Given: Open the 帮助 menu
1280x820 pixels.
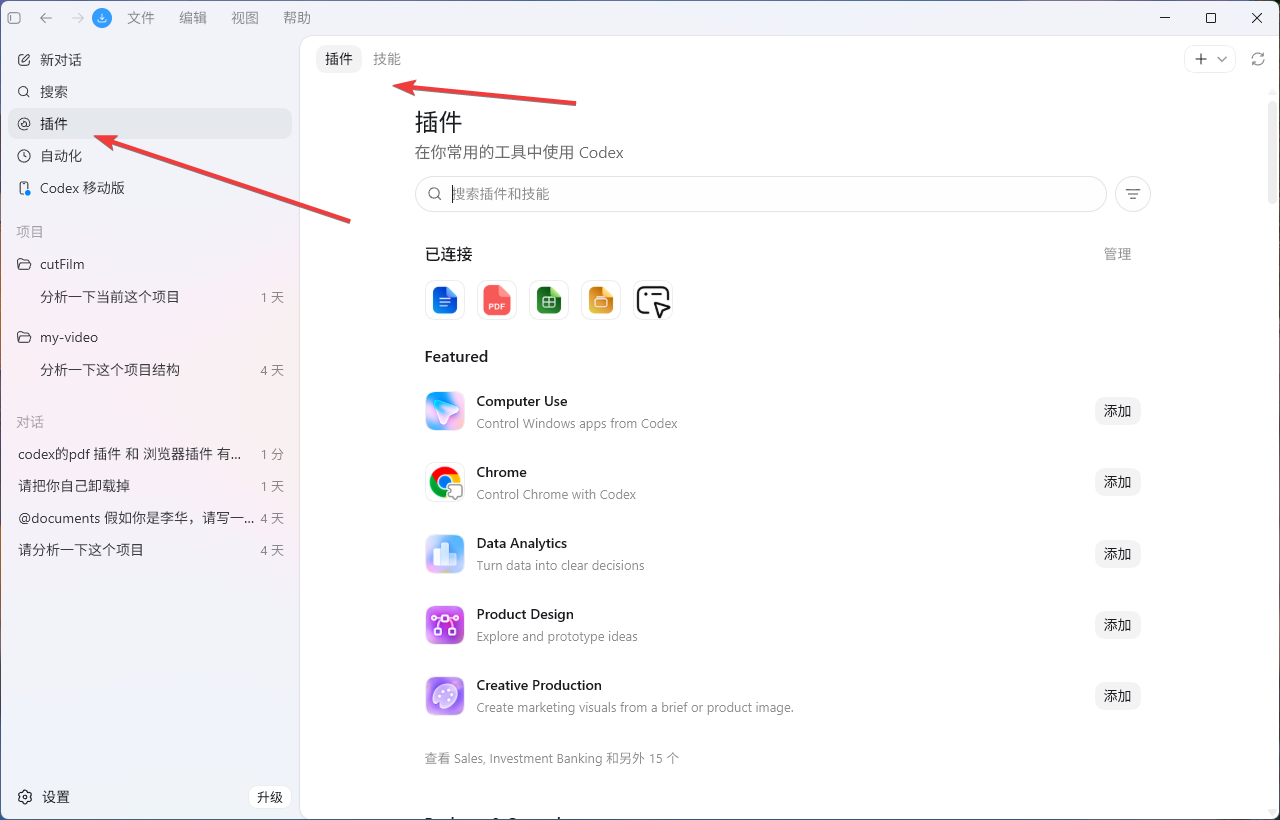Looking at the screenshot, I should point(297,18).
